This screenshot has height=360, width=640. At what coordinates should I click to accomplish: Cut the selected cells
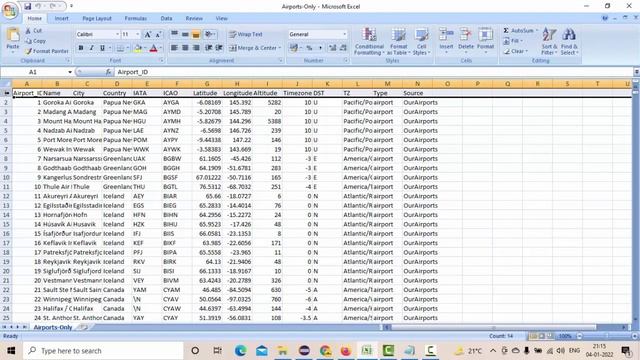point(34,31)
